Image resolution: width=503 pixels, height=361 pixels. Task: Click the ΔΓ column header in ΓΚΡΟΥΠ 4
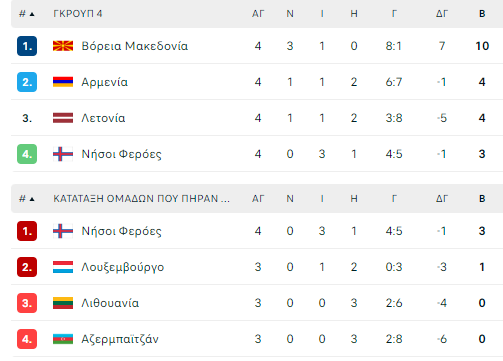442,14
